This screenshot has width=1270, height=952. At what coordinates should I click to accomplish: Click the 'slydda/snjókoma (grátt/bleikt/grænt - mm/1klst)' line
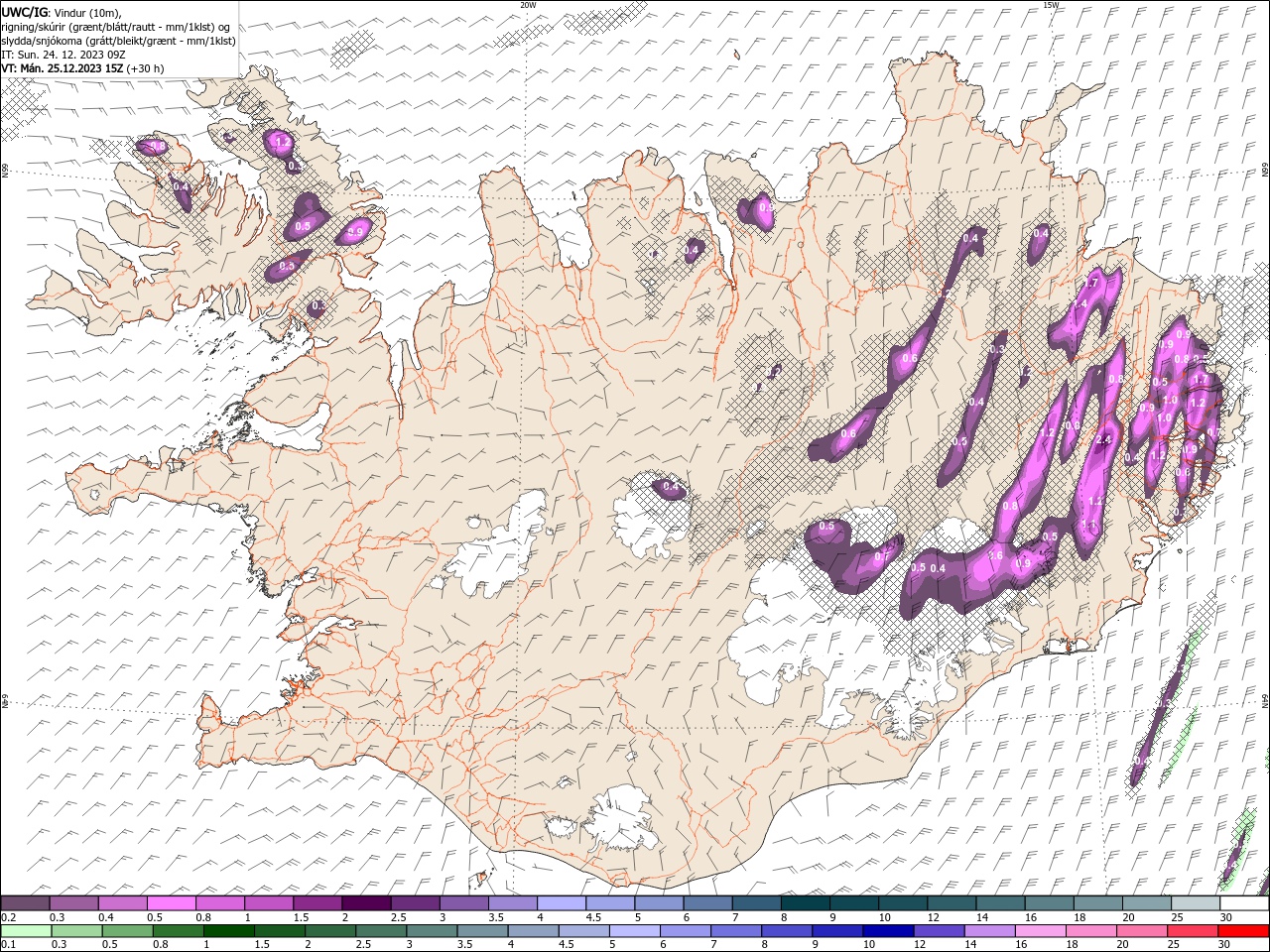point(118,41)
